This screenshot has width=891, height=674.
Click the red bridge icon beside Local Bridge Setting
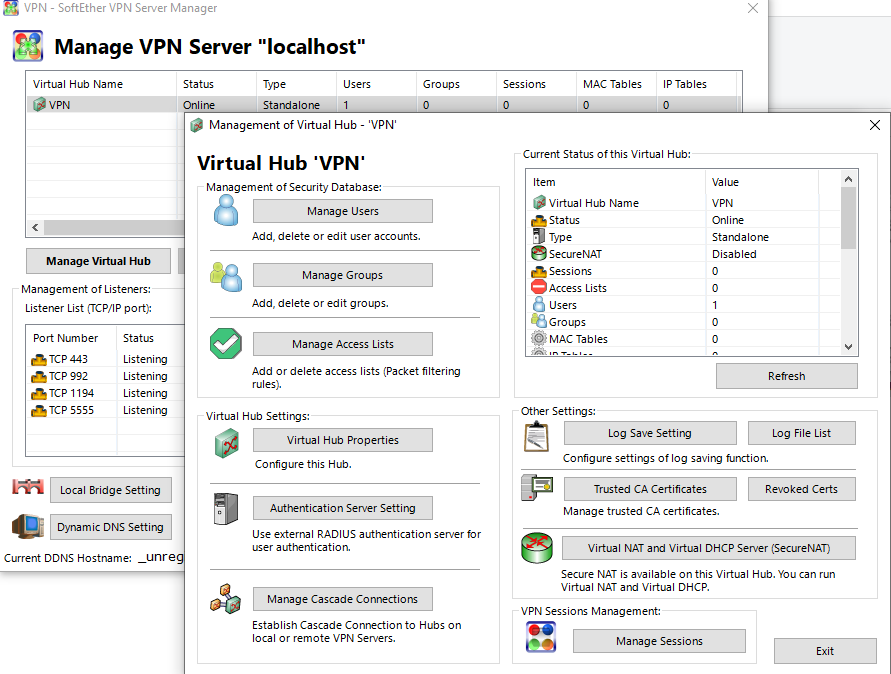[28, 487]
